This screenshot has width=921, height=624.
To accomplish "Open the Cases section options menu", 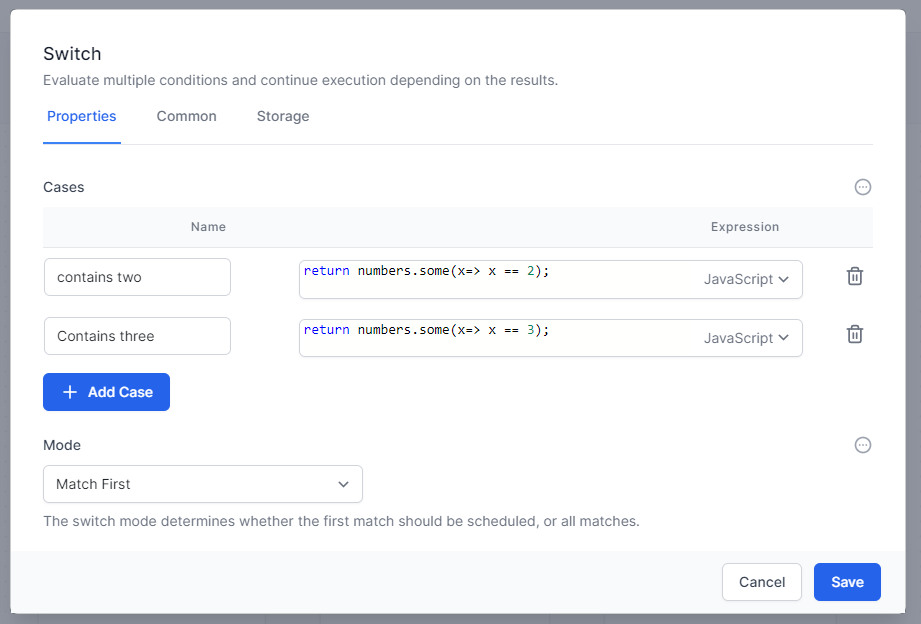I will (863, 187).
